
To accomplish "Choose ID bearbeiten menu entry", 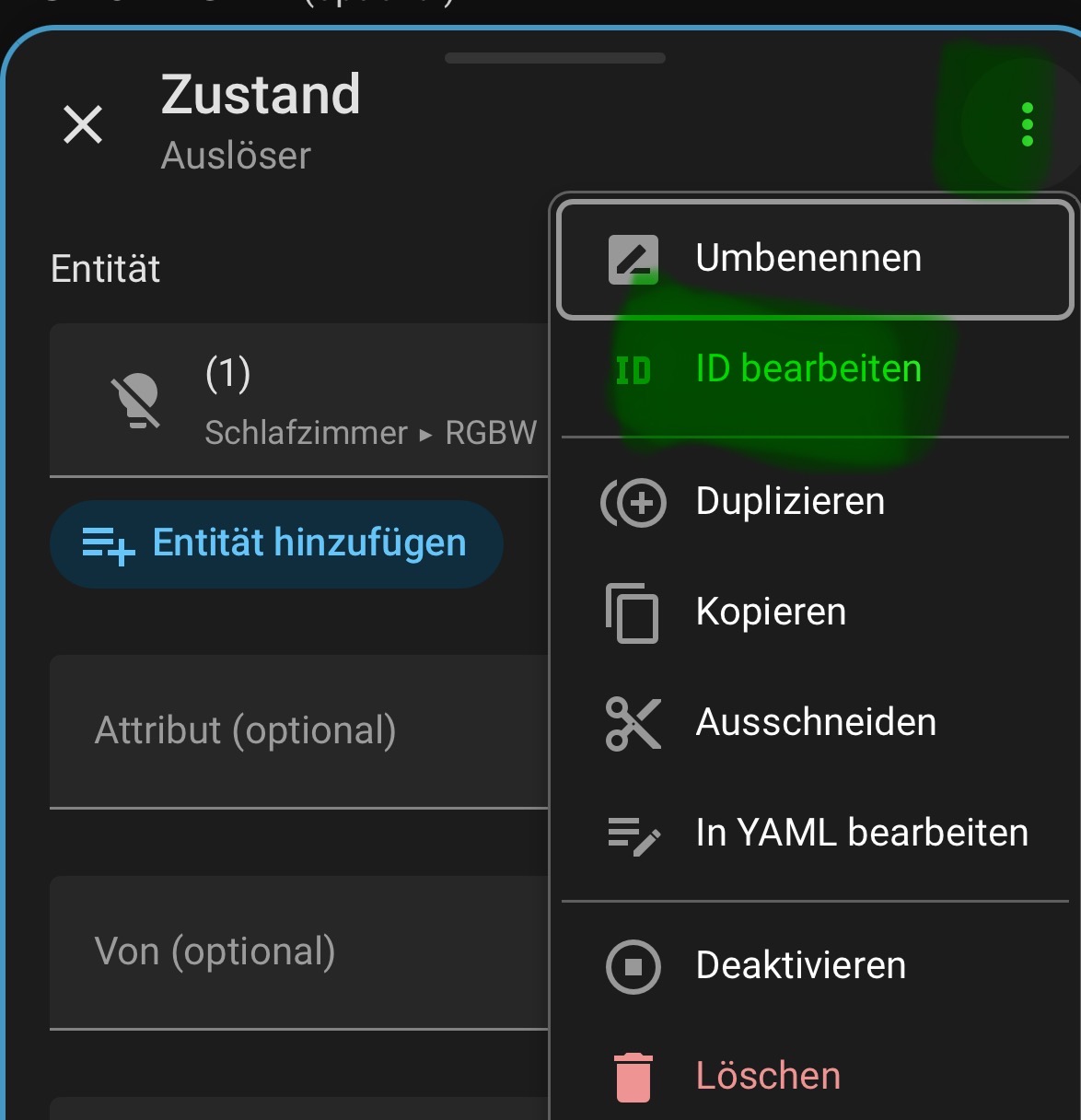I will coord(808,369).
